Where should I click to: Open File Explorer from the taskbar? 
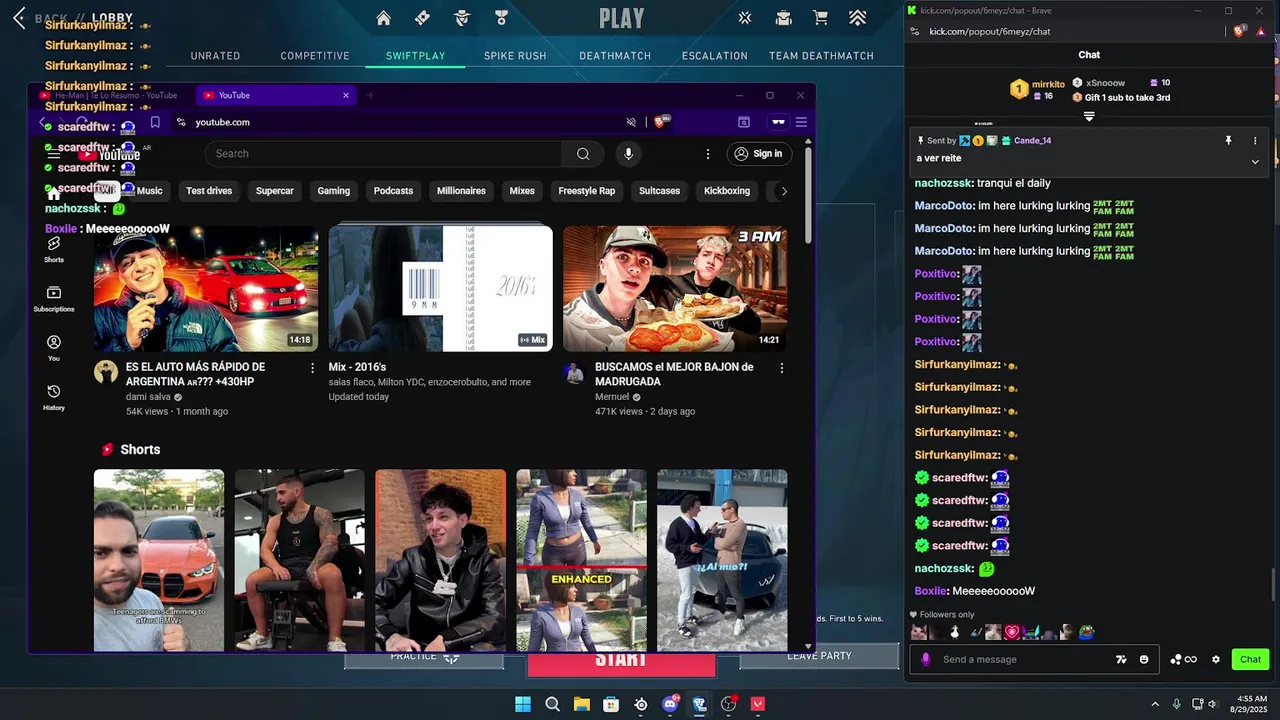pyautogui.click(x=581, y=704)
